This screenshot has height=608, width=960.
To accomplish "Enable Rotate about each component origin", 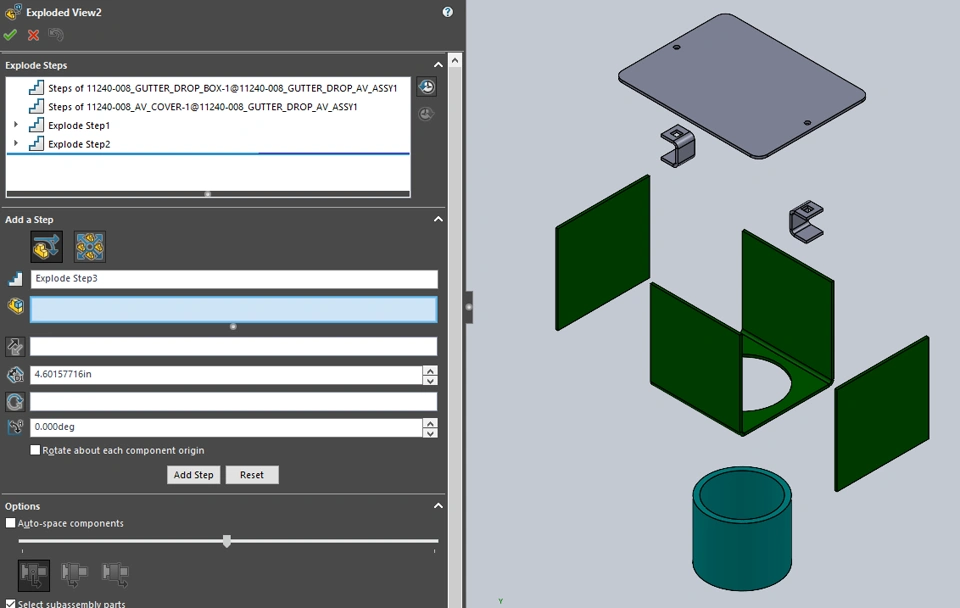I will [36, 450].
